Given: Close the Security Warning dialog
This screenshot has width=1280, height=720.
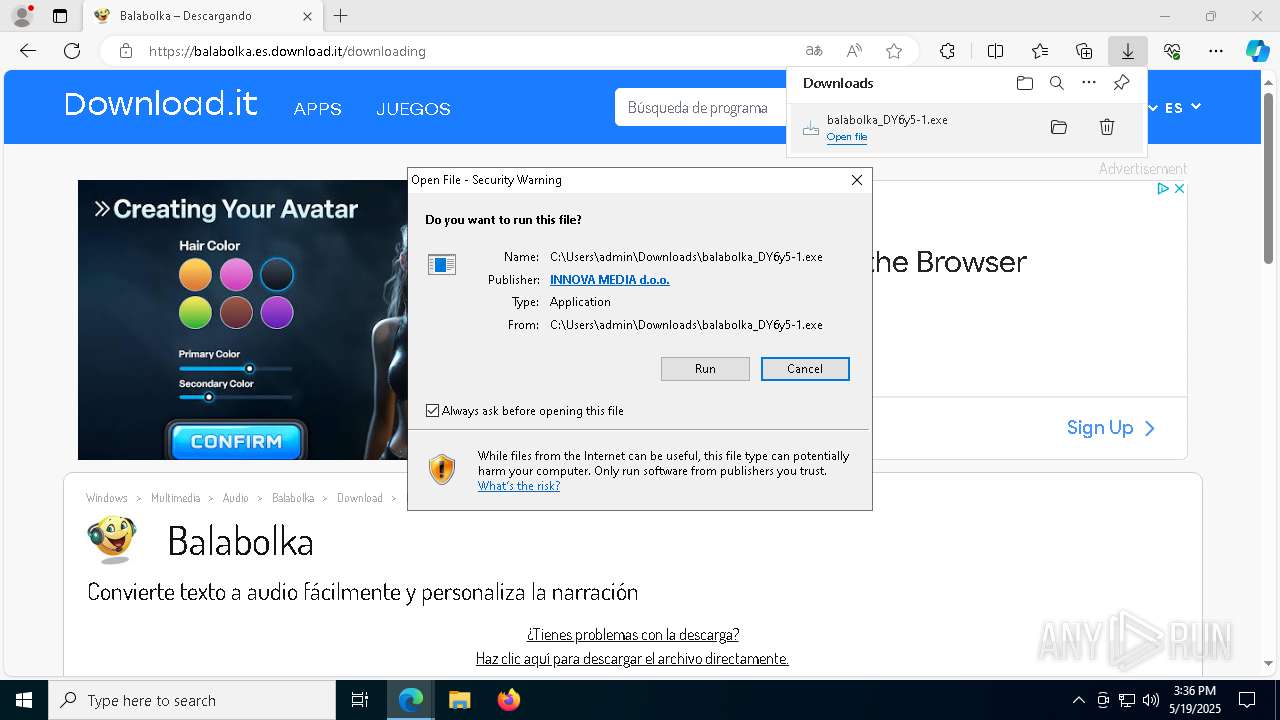Looking at the screenshot, I should (856, 180).
